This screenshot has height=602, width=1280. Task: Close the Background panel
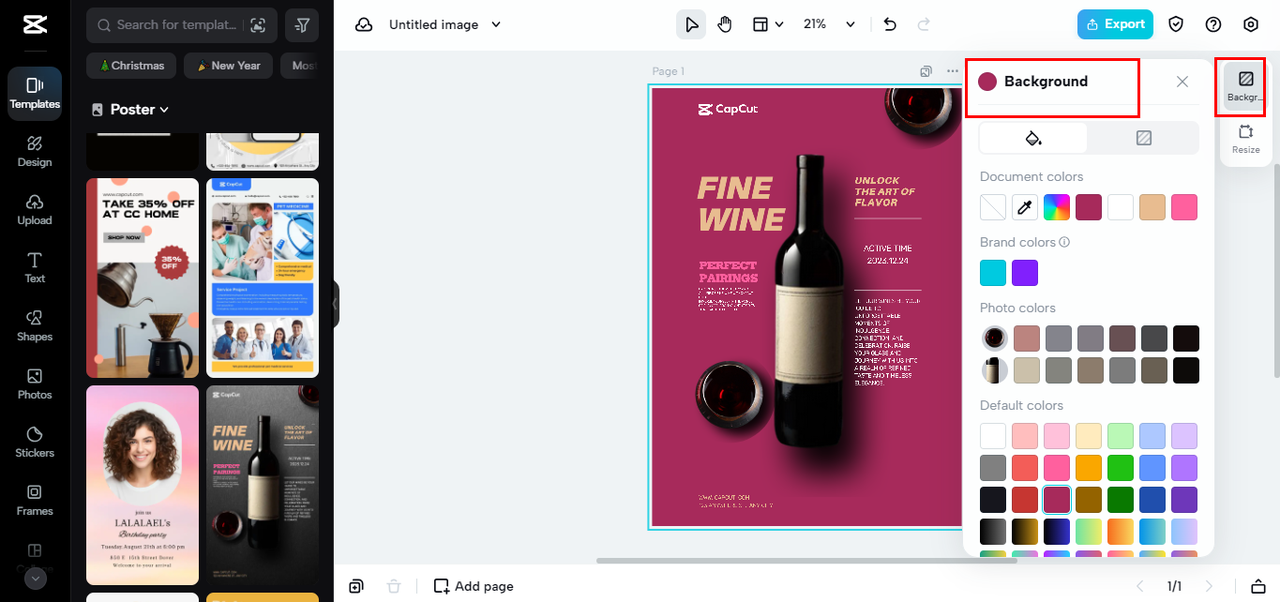(x=1182, y=82)
